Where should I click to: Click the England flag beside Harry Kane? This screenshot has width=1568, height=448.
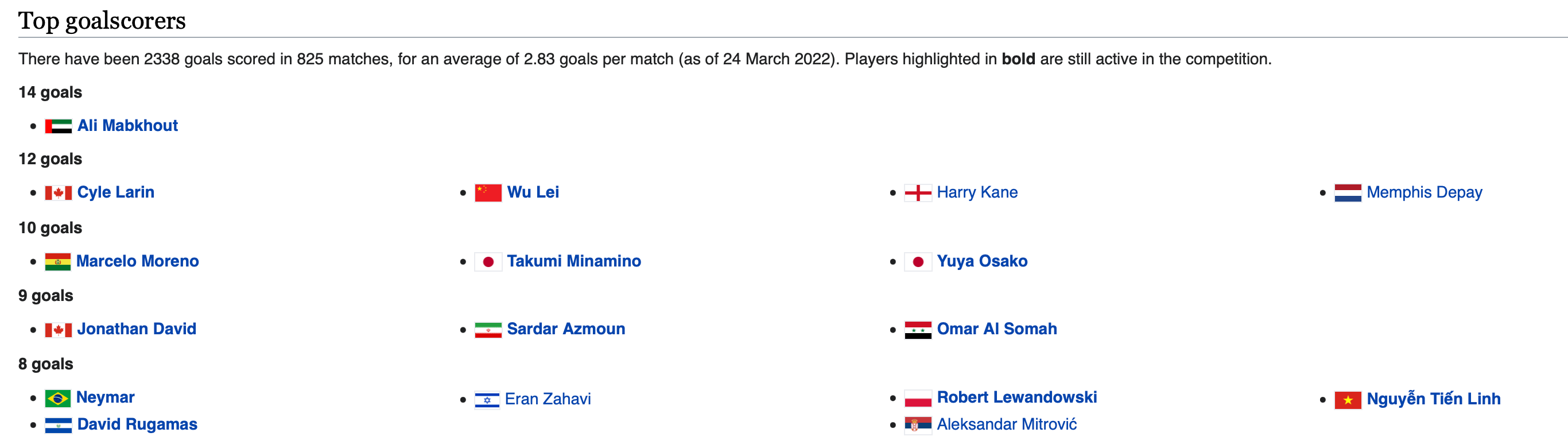917,192
